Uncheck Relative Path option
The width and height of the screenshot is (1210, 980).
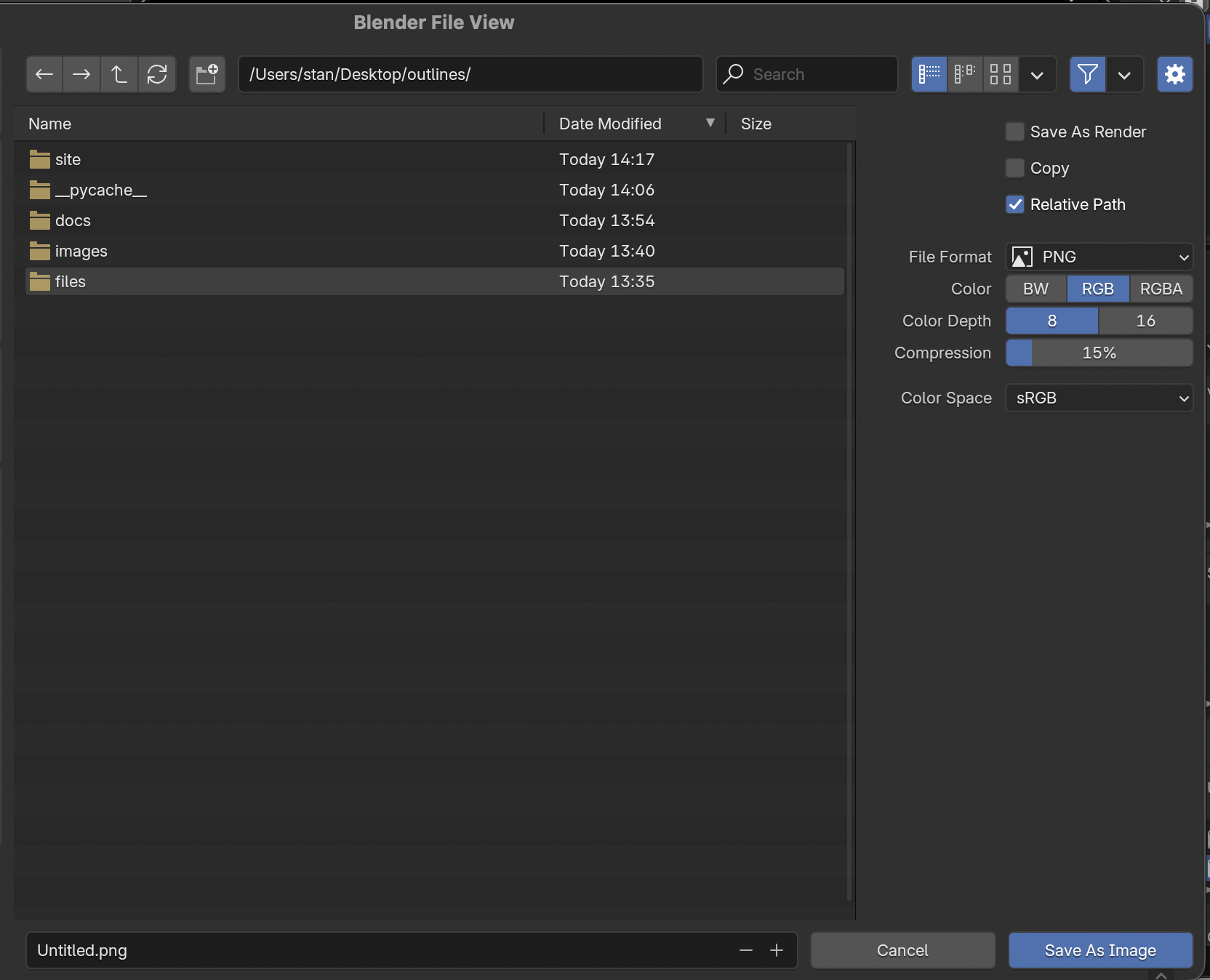[1015, 204]
